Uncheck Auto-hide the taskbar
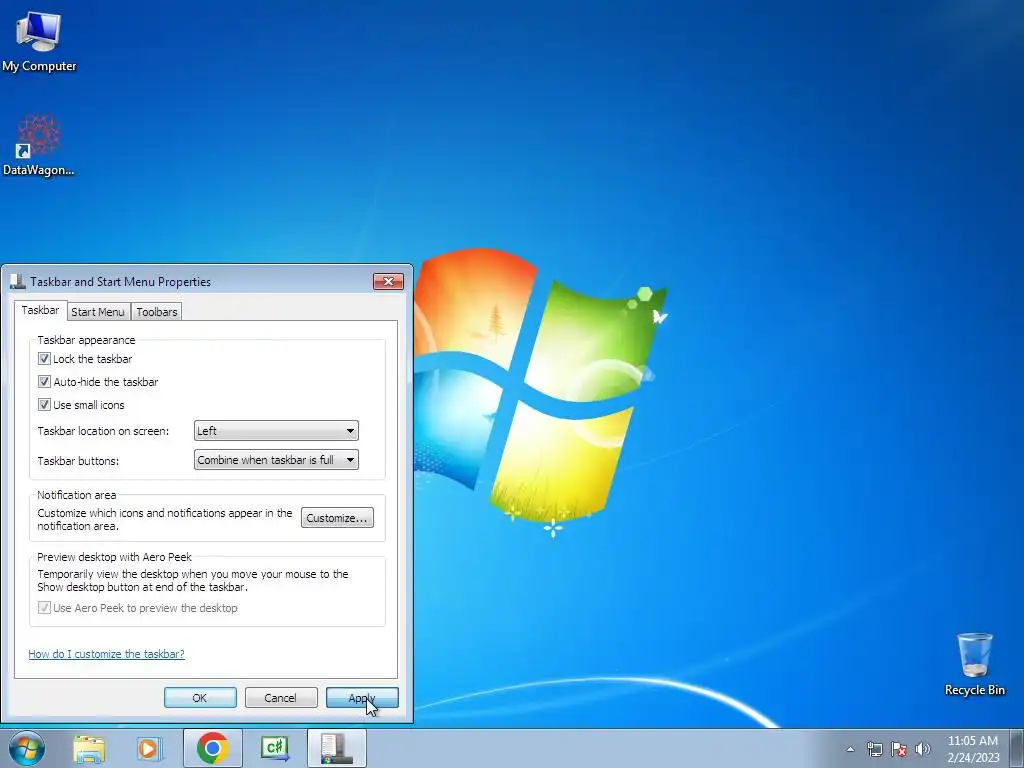Image resolution: width=1024 pixels, height=768 pixels. (44, 381)
